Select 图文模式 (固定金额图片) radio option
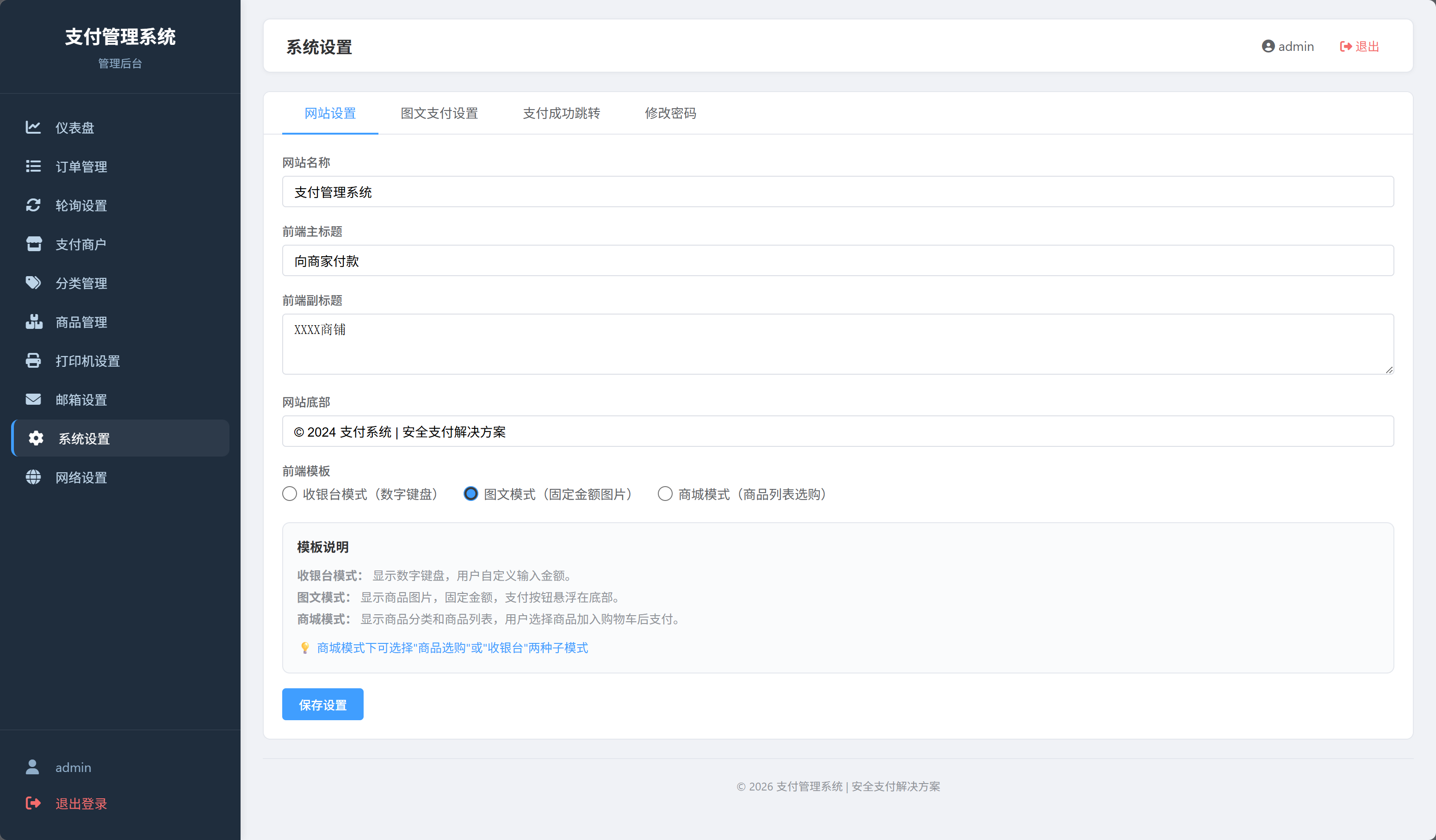Screen dimensions: 1436x840 pyautogui.click(x=470, y=494)
